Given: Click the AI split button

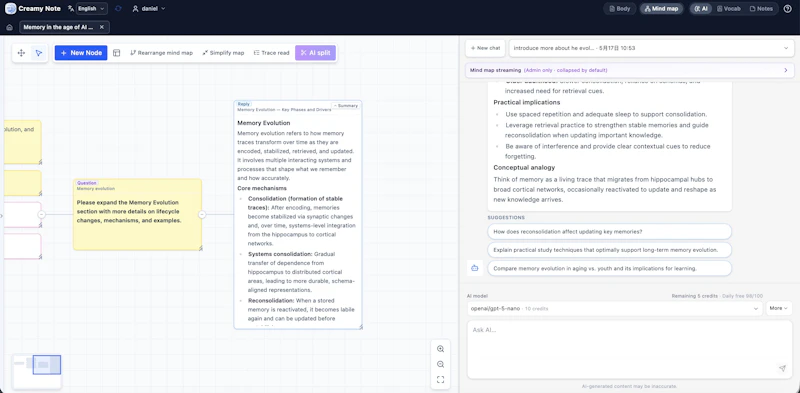Looking at the screenshot, I should coord(315,53).
